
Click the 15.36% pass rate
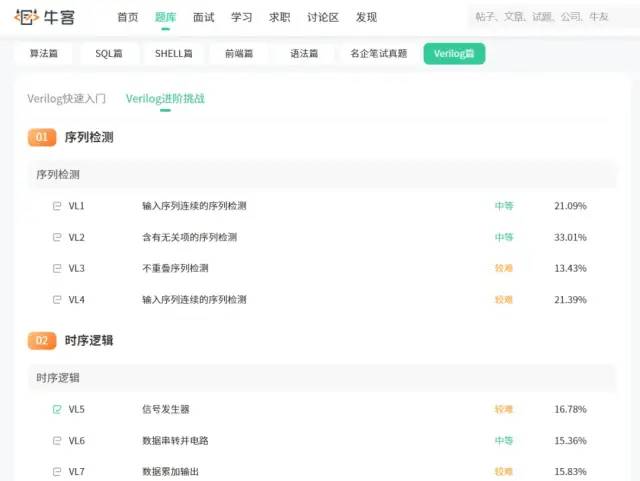click(x=570, y=441)
